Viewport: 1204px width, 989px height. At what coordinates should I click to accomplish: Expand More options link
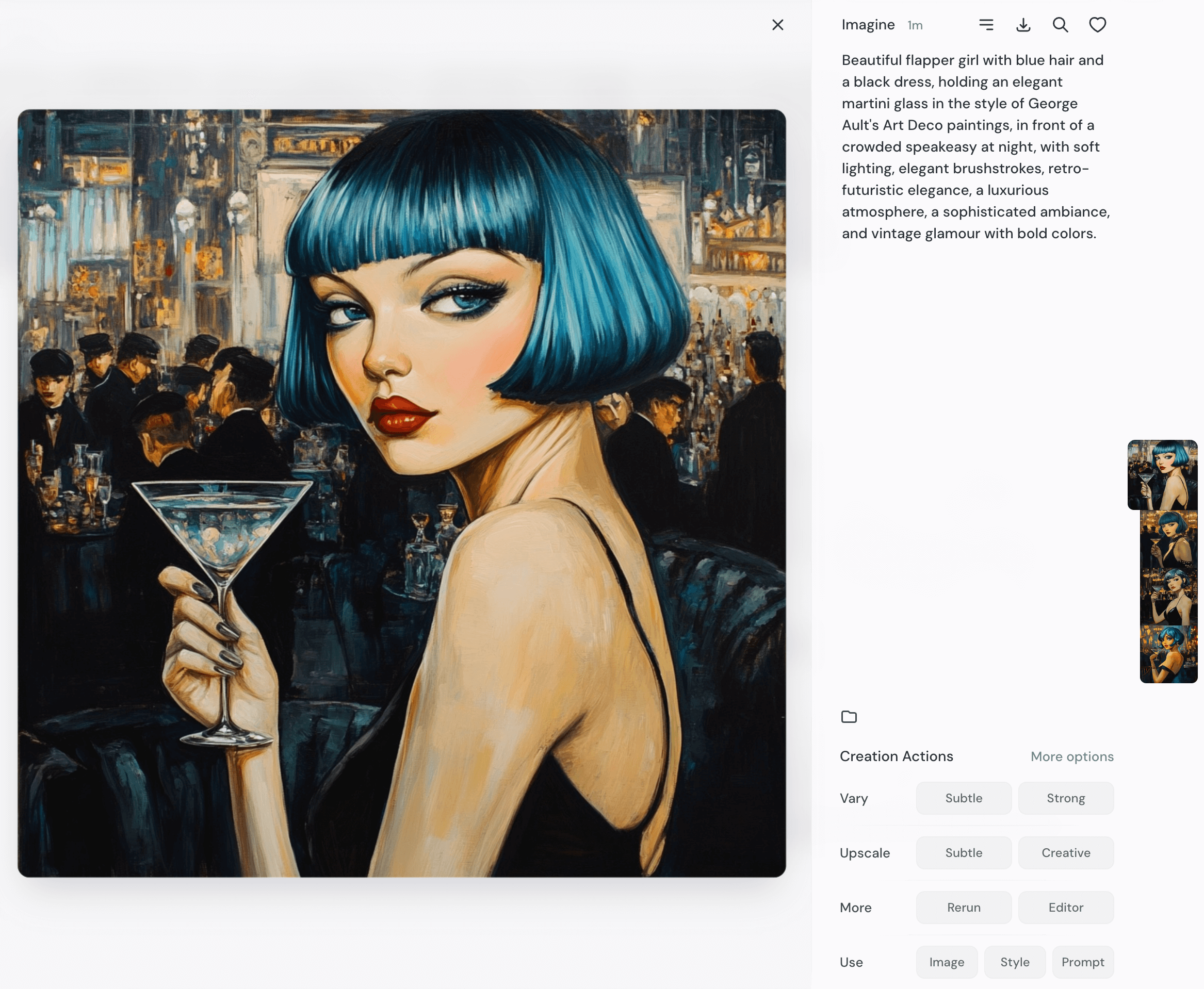coord(1071,756)
